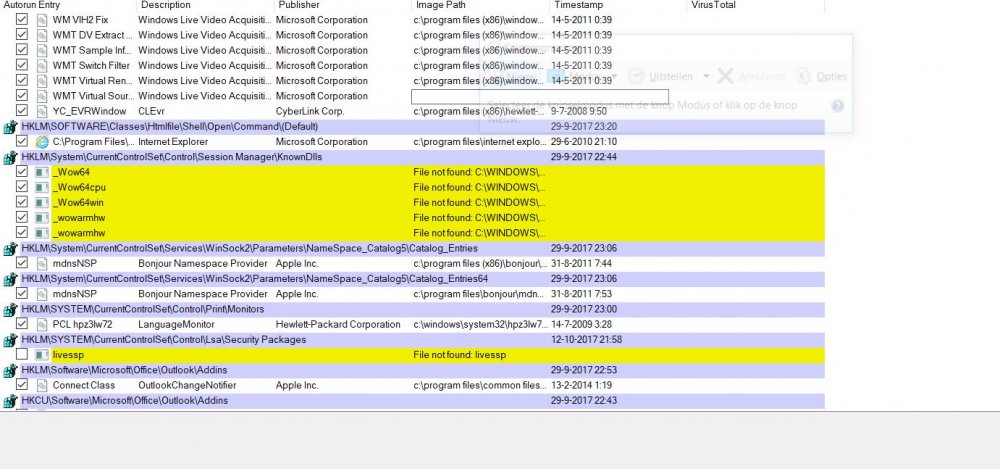Click the empty outlined box in the WMT Virtual Sour... row
The image size is (1000, 469).
pos(540,96)
